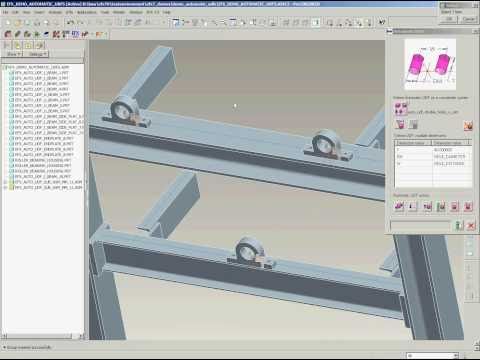The image size is (480, 360).
Task: Cancel with red X in UDF dialog
Action: point(471,226)
